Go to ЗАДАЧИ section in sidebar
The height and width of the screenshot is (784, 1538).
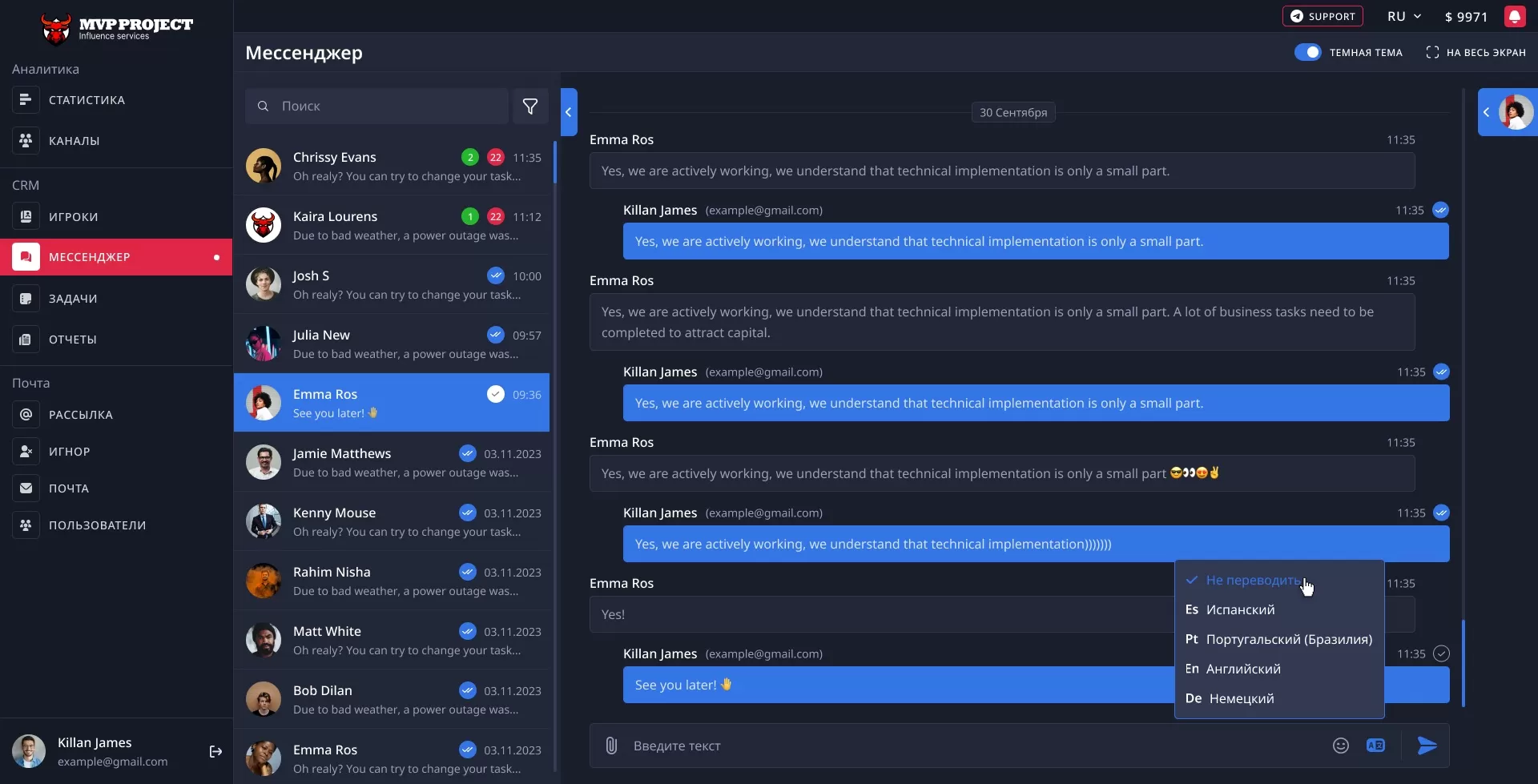coord(73,299)
